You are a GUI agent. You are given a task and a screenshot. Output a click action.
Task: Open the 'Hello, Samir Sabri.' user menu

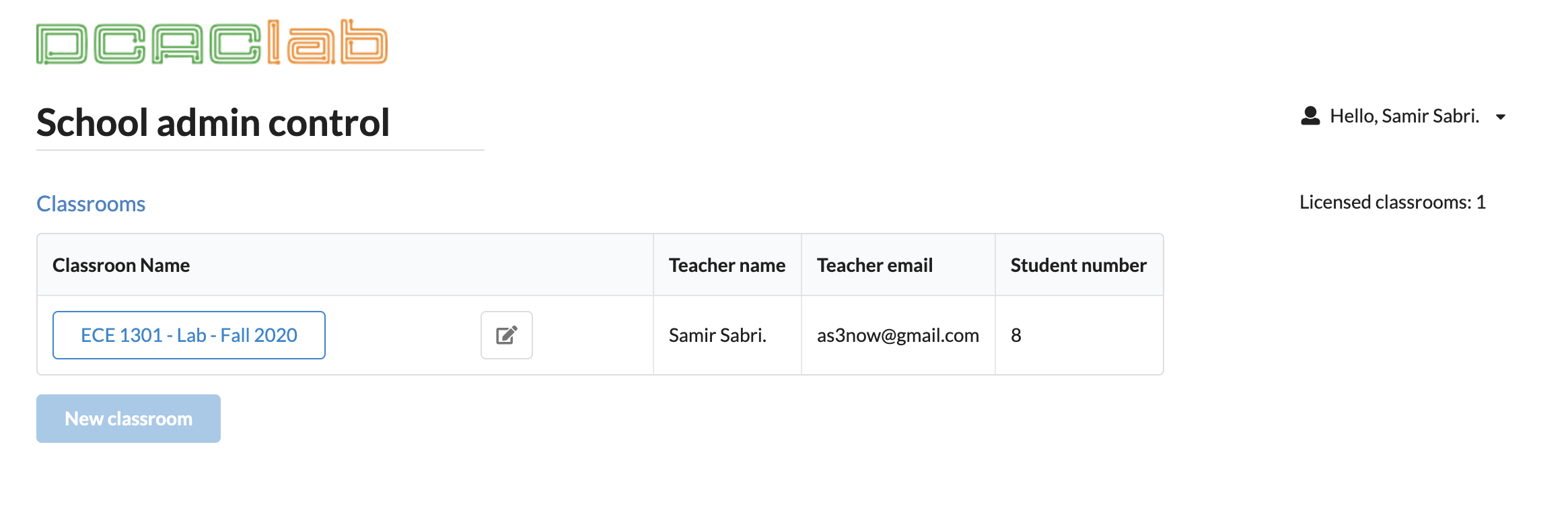tap(1404, 116)
